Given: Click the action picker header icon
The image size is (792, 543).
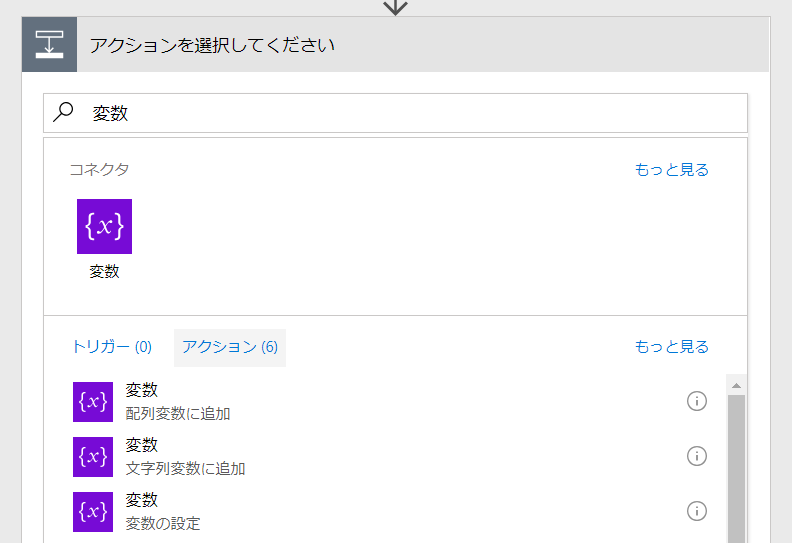Looking at the screenshot, I should tap(50, 44).
